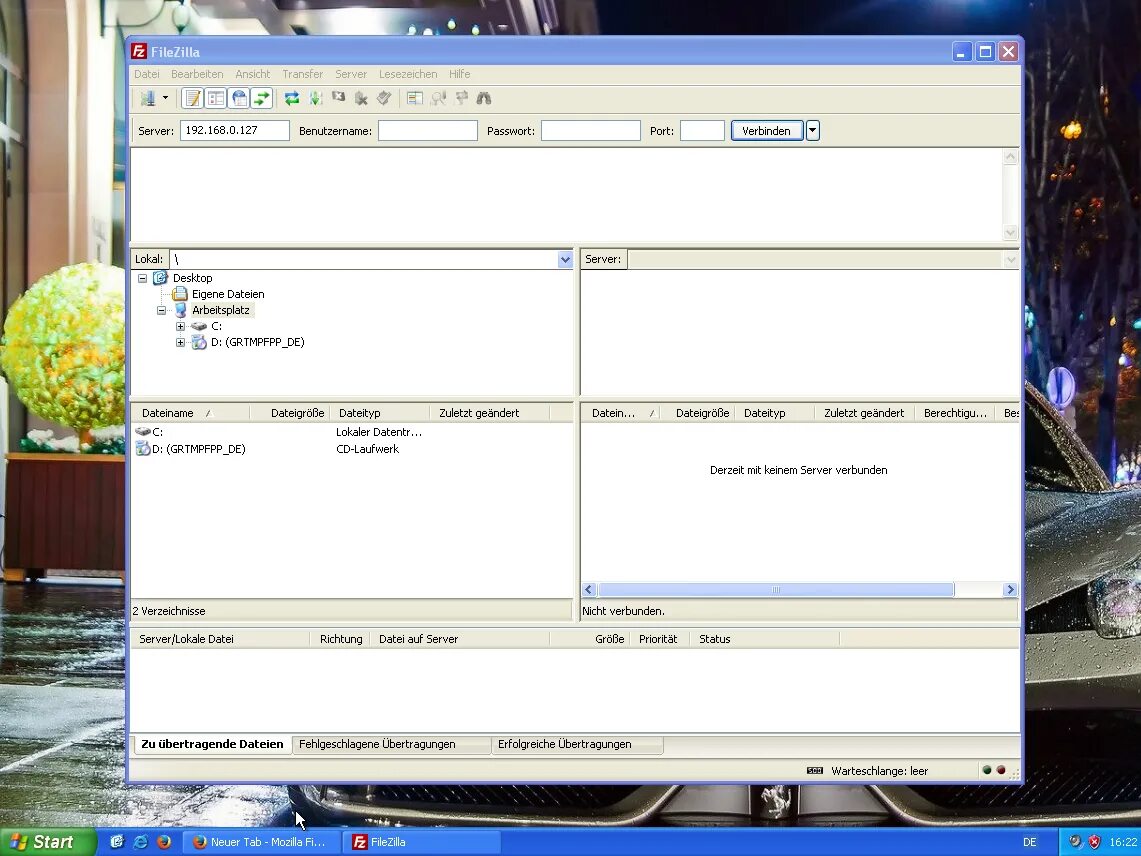Click remote list scroll-left arrow
Image resolution: width=1141 pixels, height=856 pixels.
click(589, 590)
